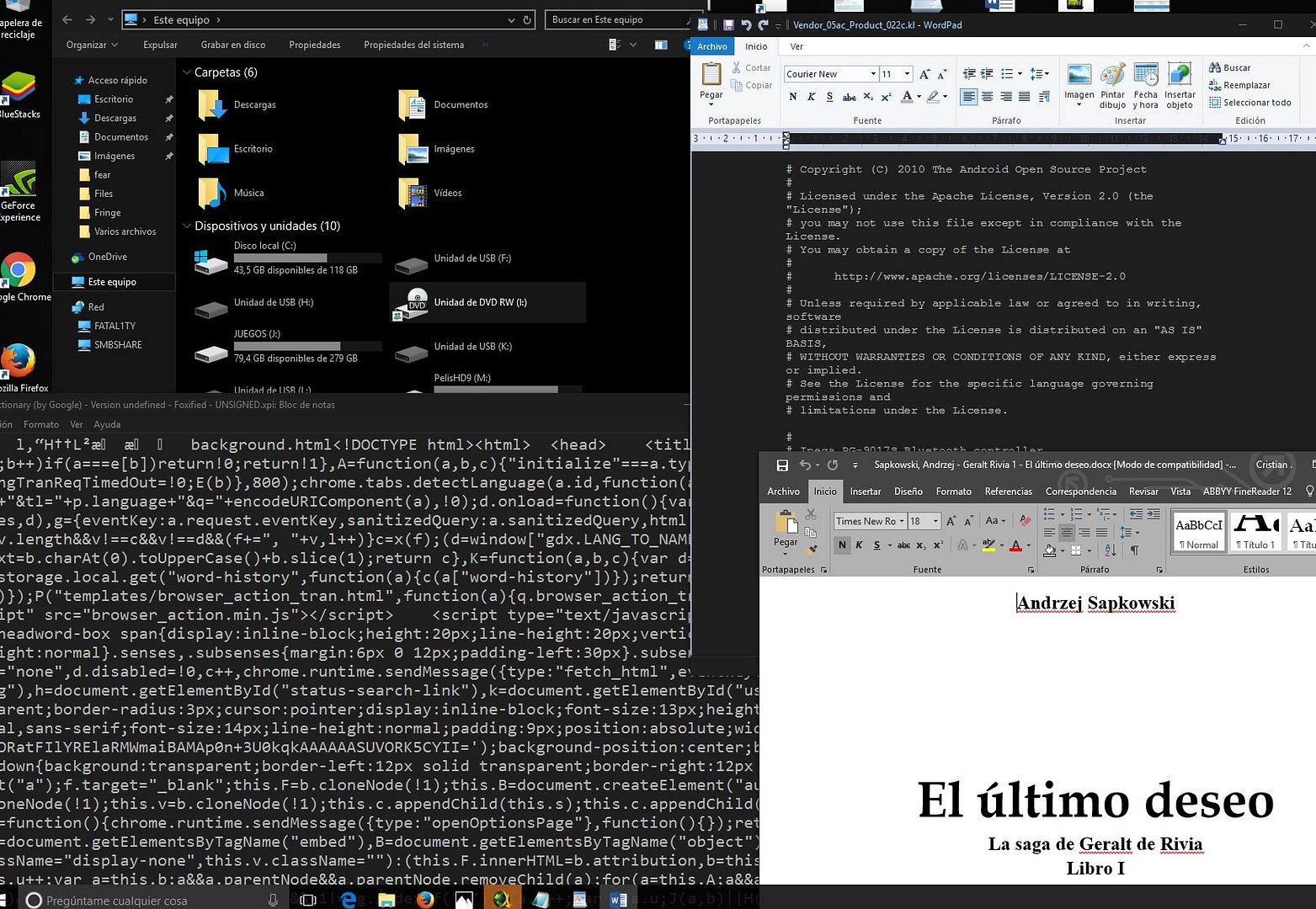
Task: Open Insertar tab in Word
Action: (866, 492)
